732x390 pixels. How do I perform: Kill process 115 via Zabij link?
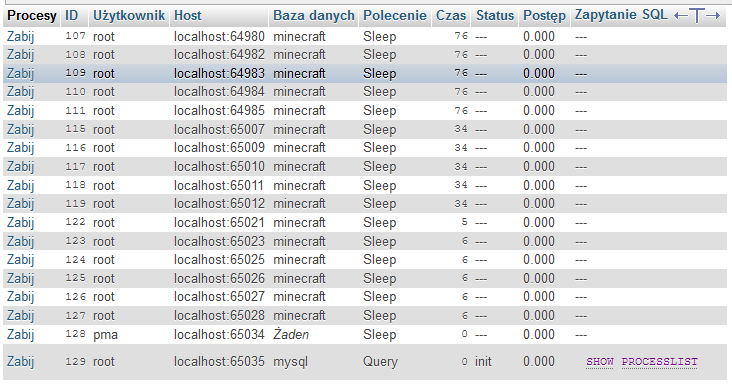point(21,129)
